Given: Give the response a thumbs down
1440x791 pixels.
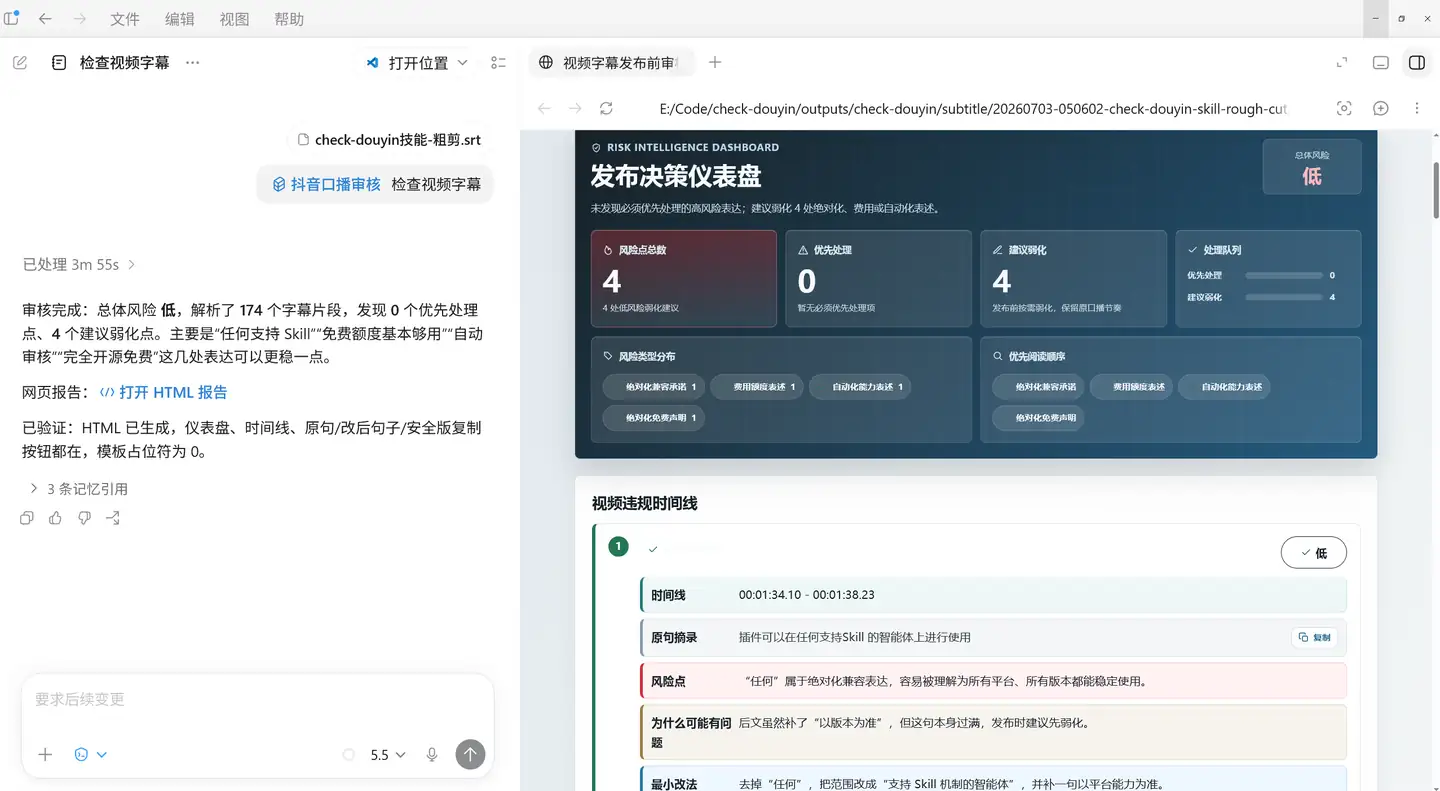Looking at the screenshot, I should (x=84, y=518).
